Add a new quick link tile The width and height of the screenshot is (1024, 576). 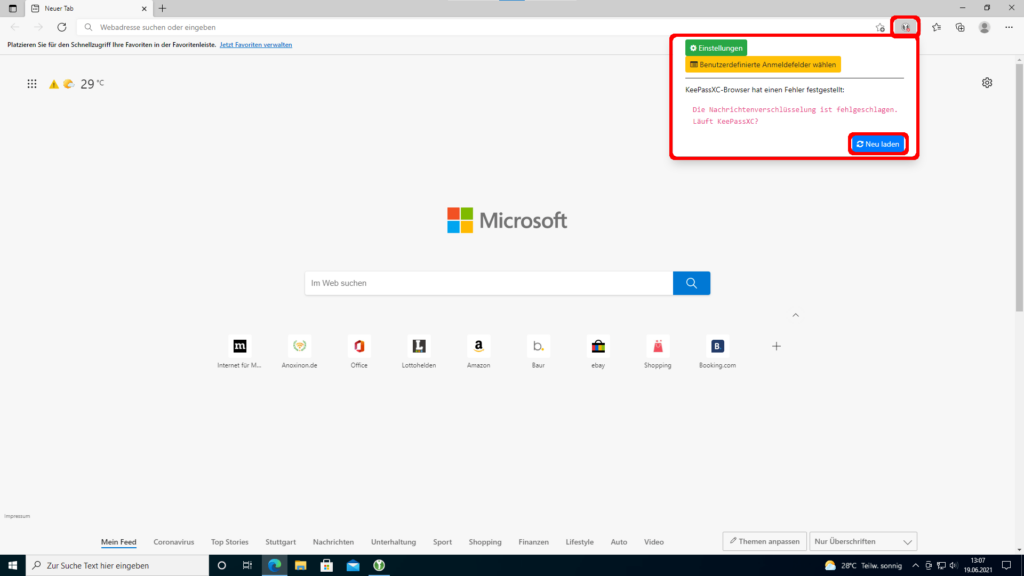[776, 346]
